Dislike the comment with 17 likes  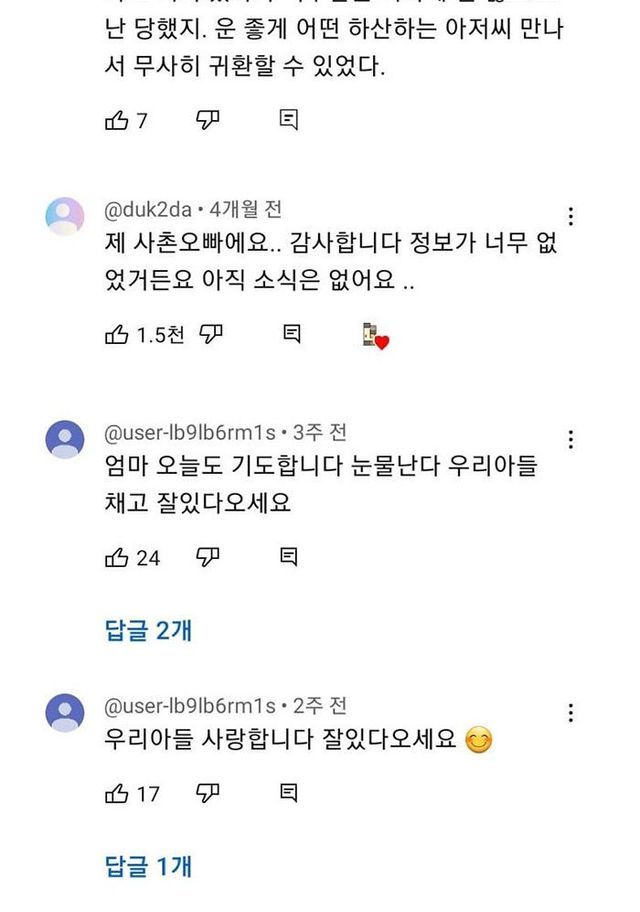click(x=208, y=794)
